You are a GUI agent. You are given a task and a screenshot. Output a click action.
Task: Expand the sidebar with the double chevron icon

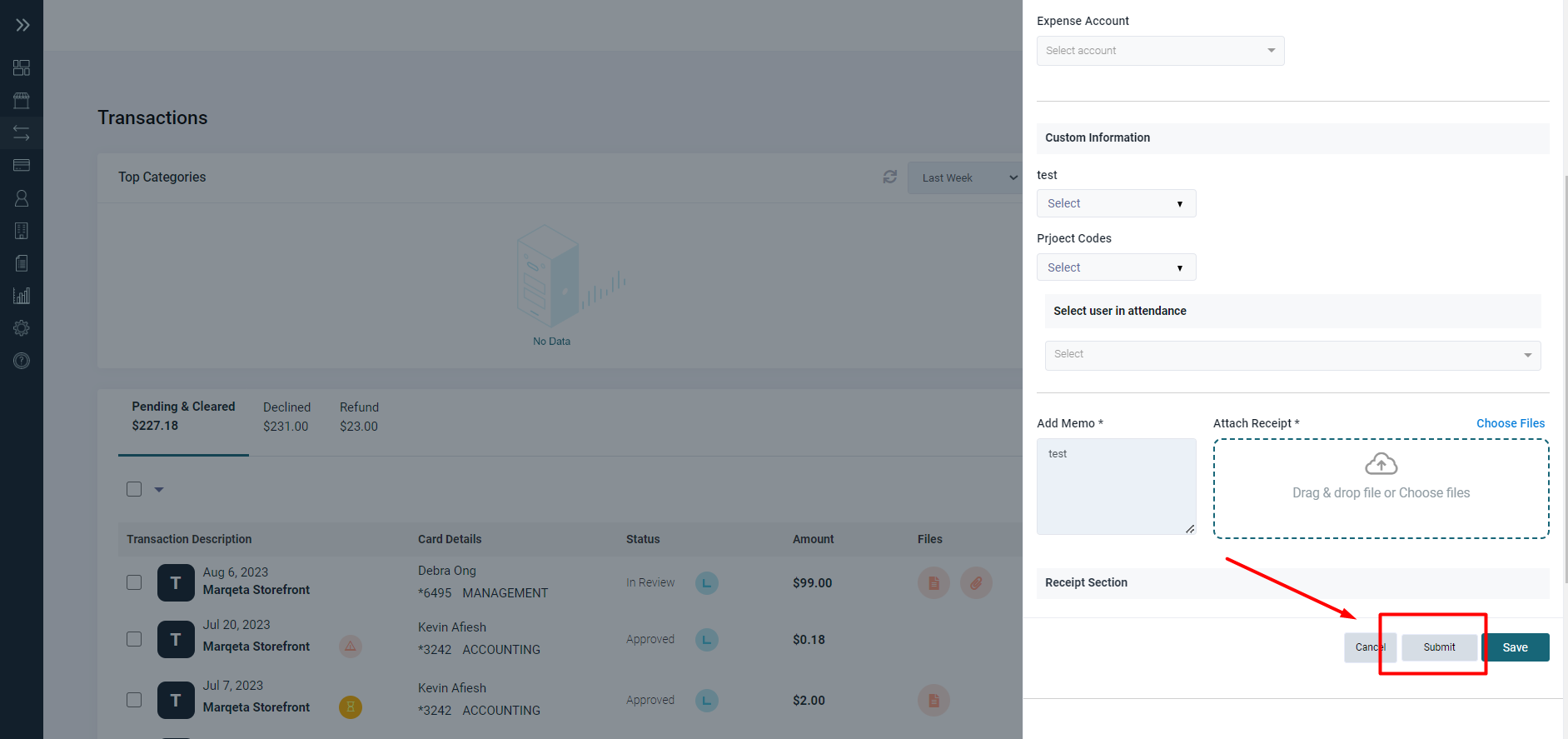(22, 25)
